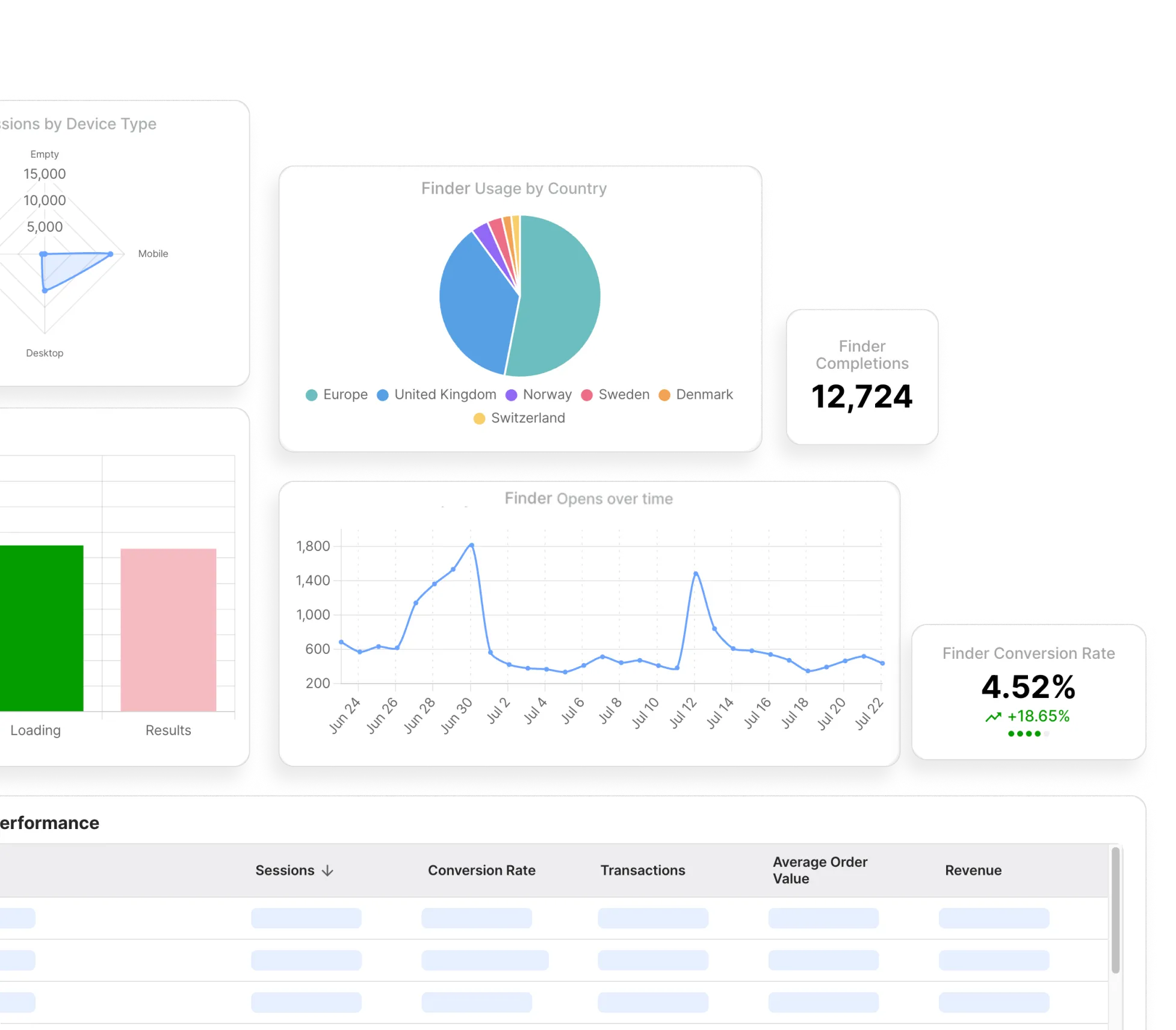Click the Switzerland legend color dot

[x=479, y=419]
